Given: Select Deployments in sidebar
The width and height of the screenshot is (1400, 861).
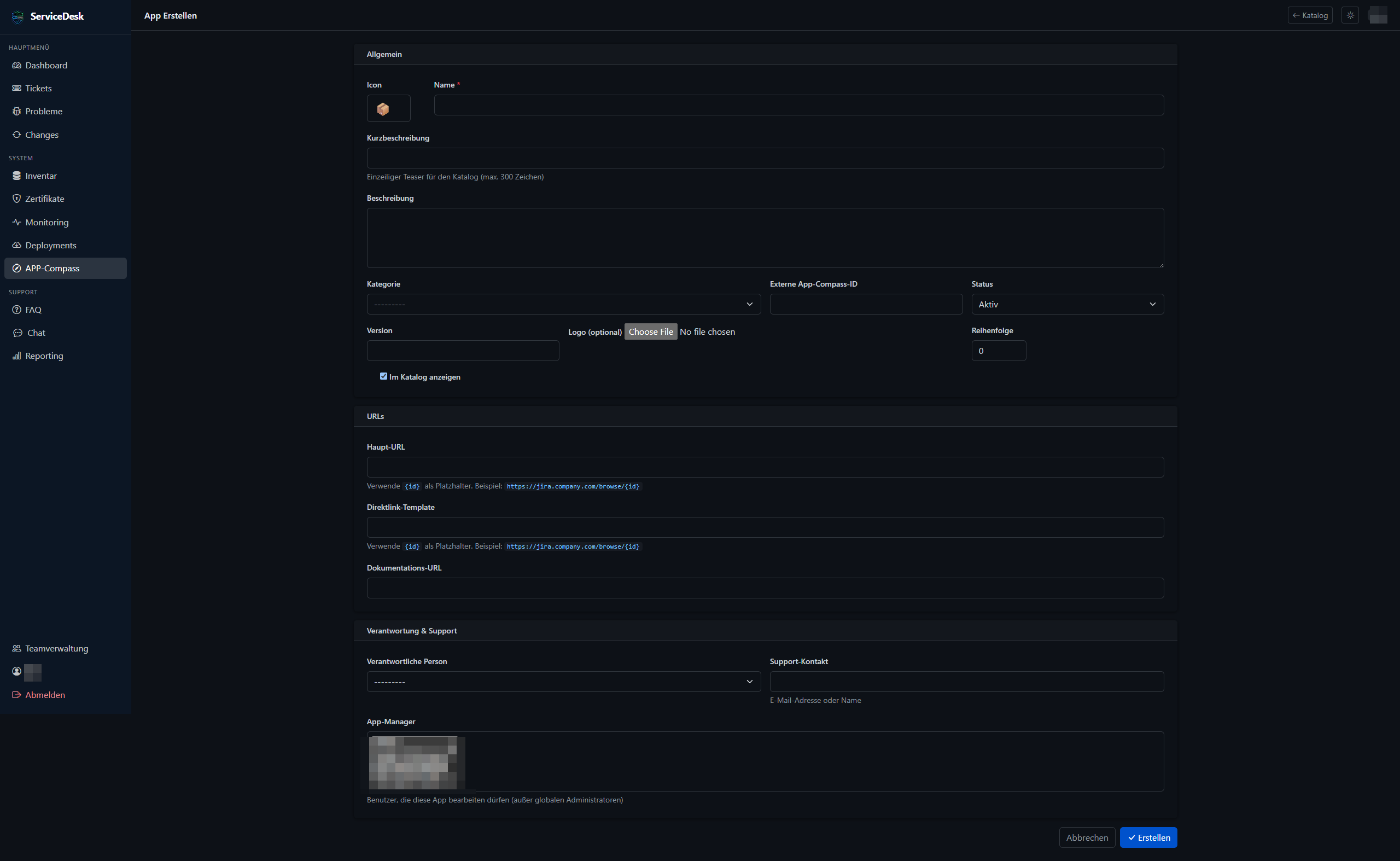Looking at the screenshot, I should coord(66,246).
